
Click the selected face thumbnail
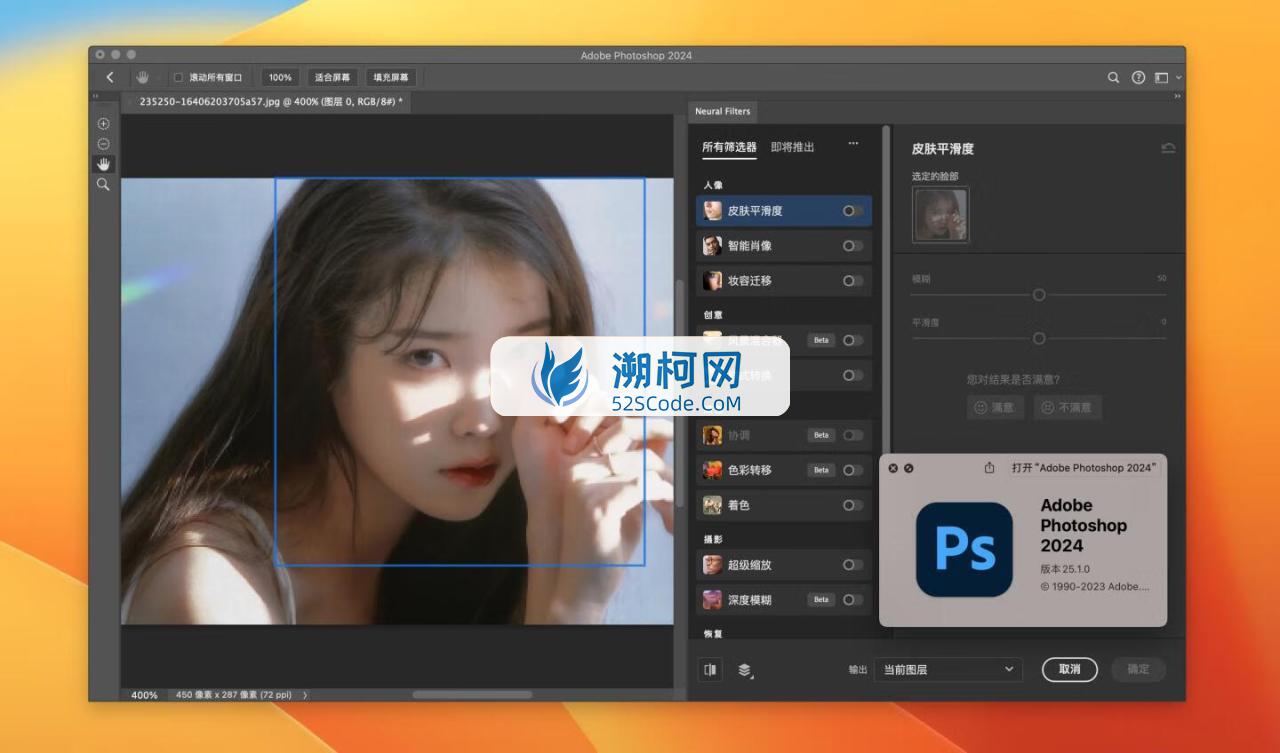[x=940, y=214]
